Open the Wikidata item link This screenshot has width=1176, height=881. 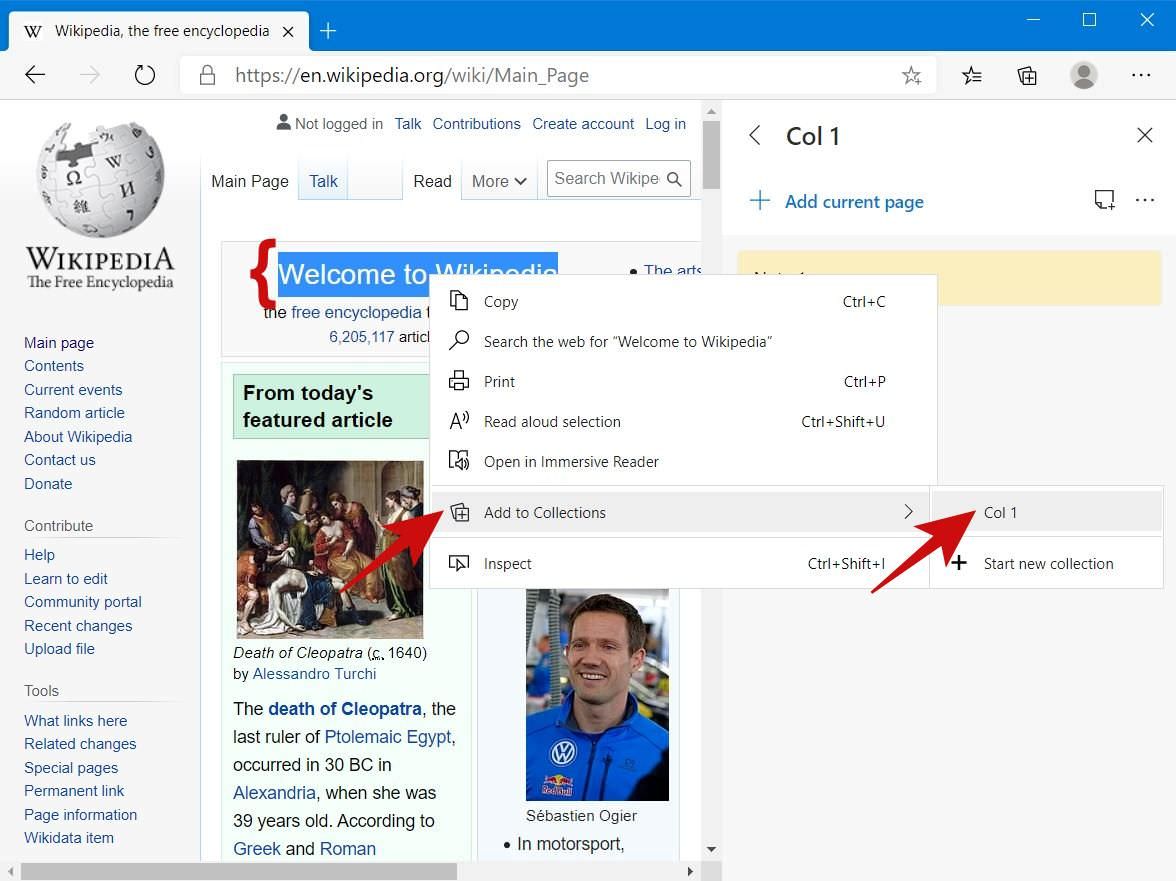pyautogui.click(x=69, y=838)
